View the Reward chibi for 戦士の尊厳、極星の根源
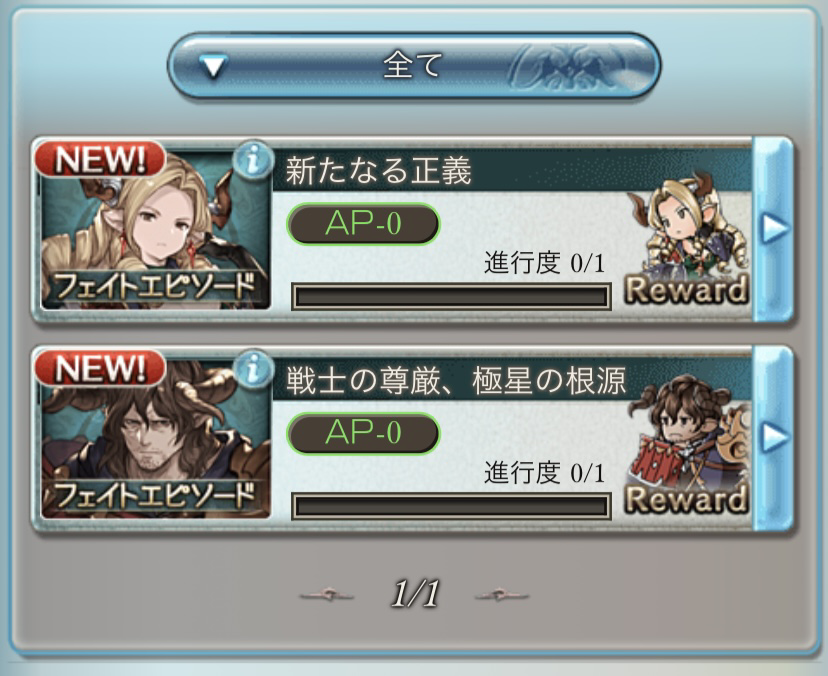This screenshot has width=828, height=676. [688, 447]
